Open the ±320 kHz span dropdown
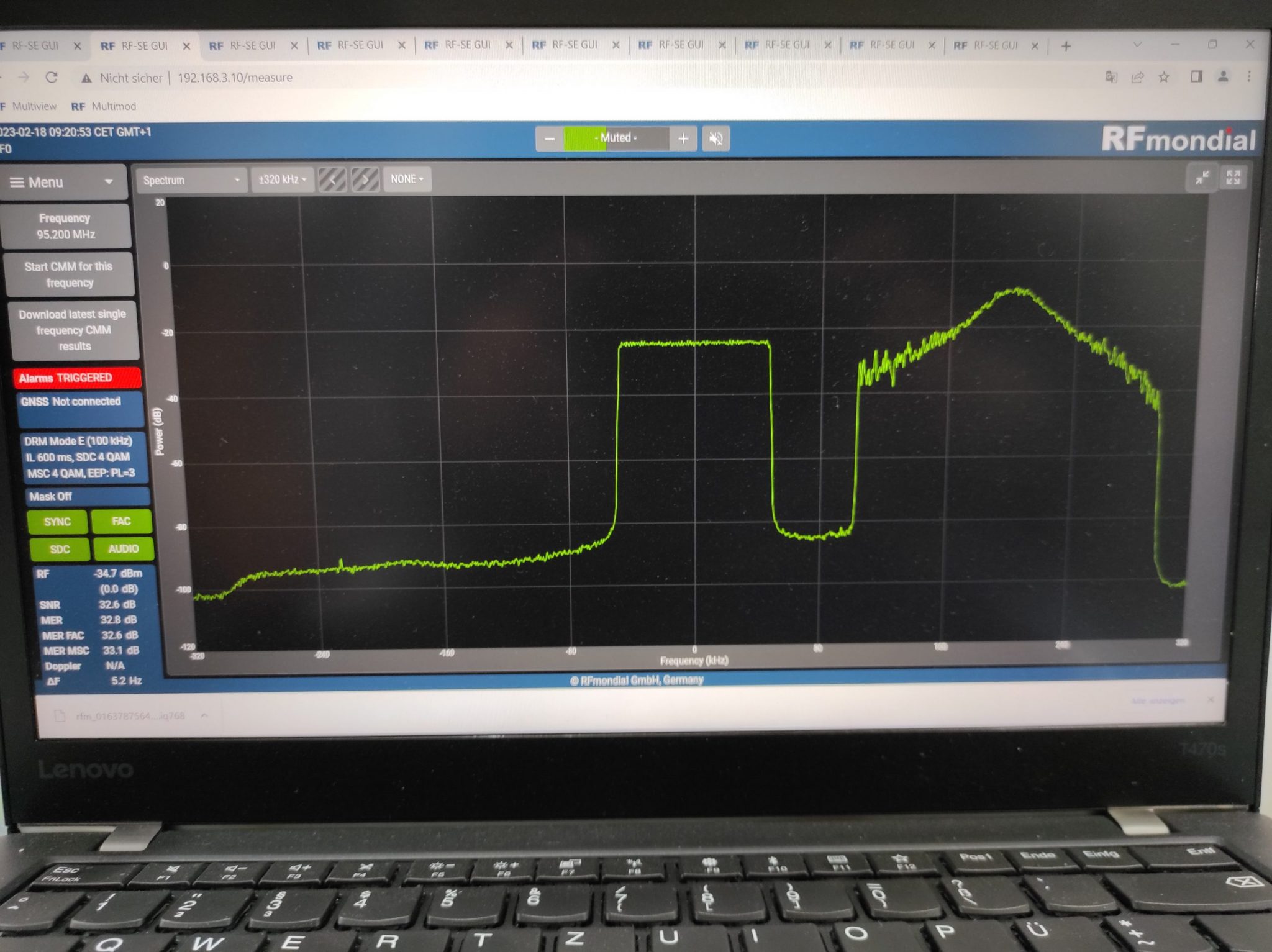 (x=281, y=180)
